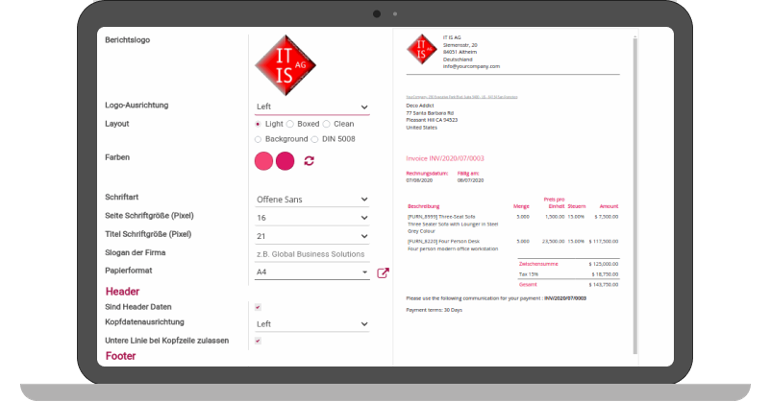This screenshot has width=770, height=402.
Task: Click the Slogan der Firma input field
Action: [312, 254]
